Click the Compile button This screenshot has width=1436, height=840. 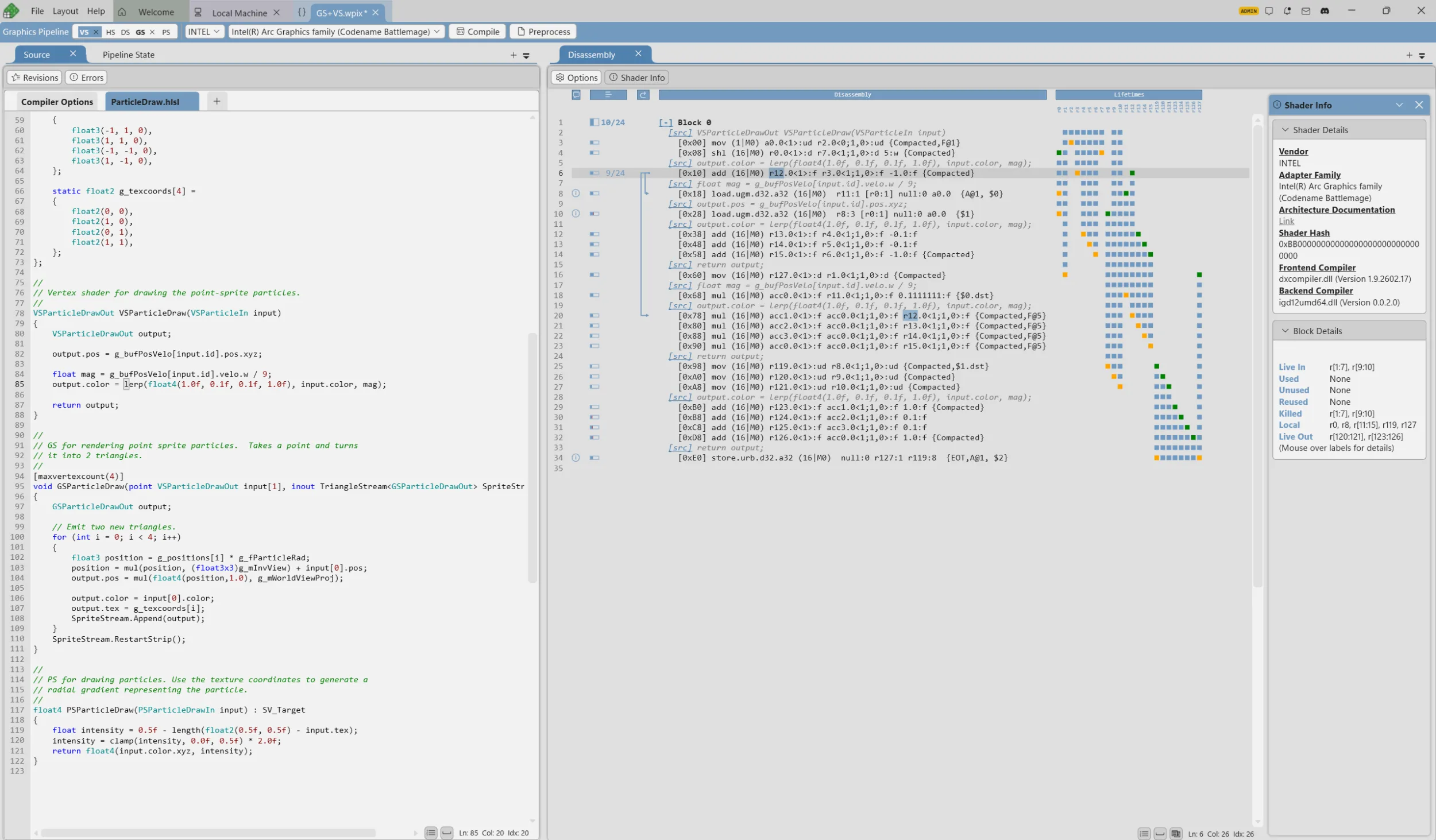477,32
